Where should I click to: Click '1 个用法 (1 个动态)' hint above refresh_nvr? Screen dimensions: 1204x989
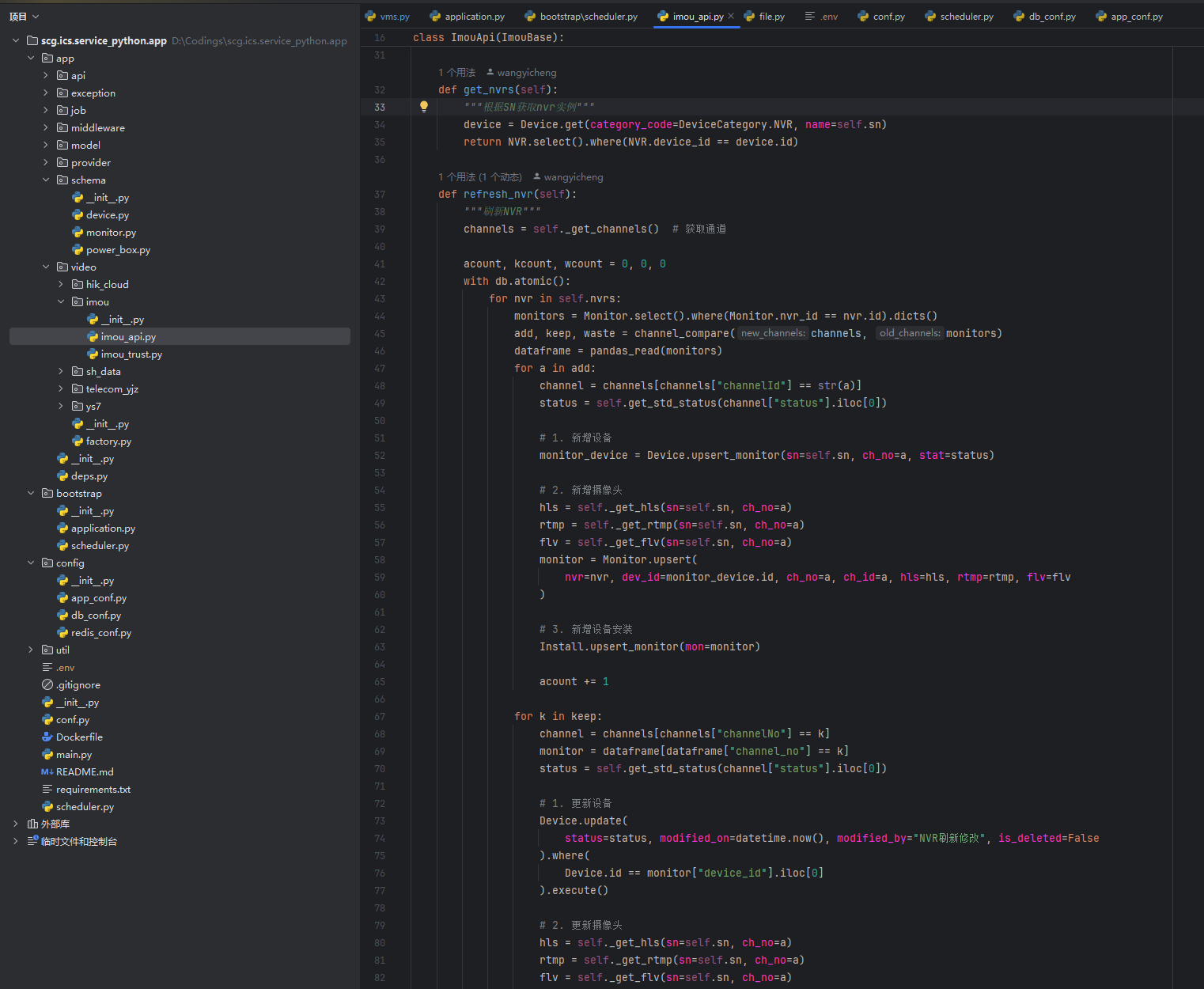pyautogui.click(x=480, y=176)
